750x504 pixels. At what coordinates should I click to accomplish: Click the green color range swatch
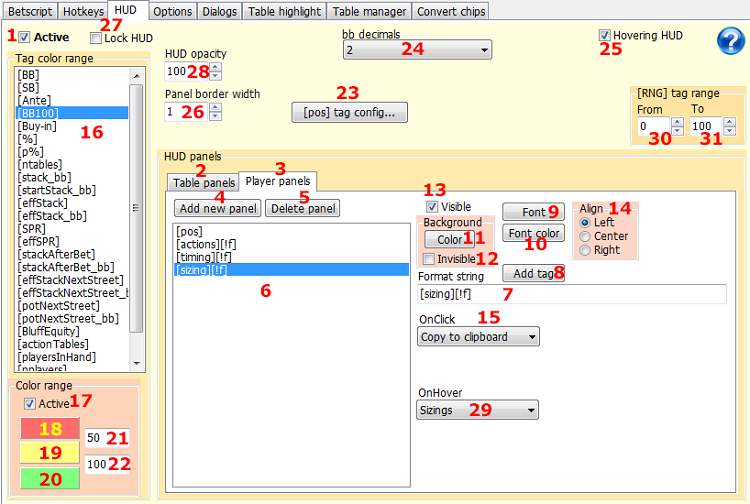coord(50,478)
